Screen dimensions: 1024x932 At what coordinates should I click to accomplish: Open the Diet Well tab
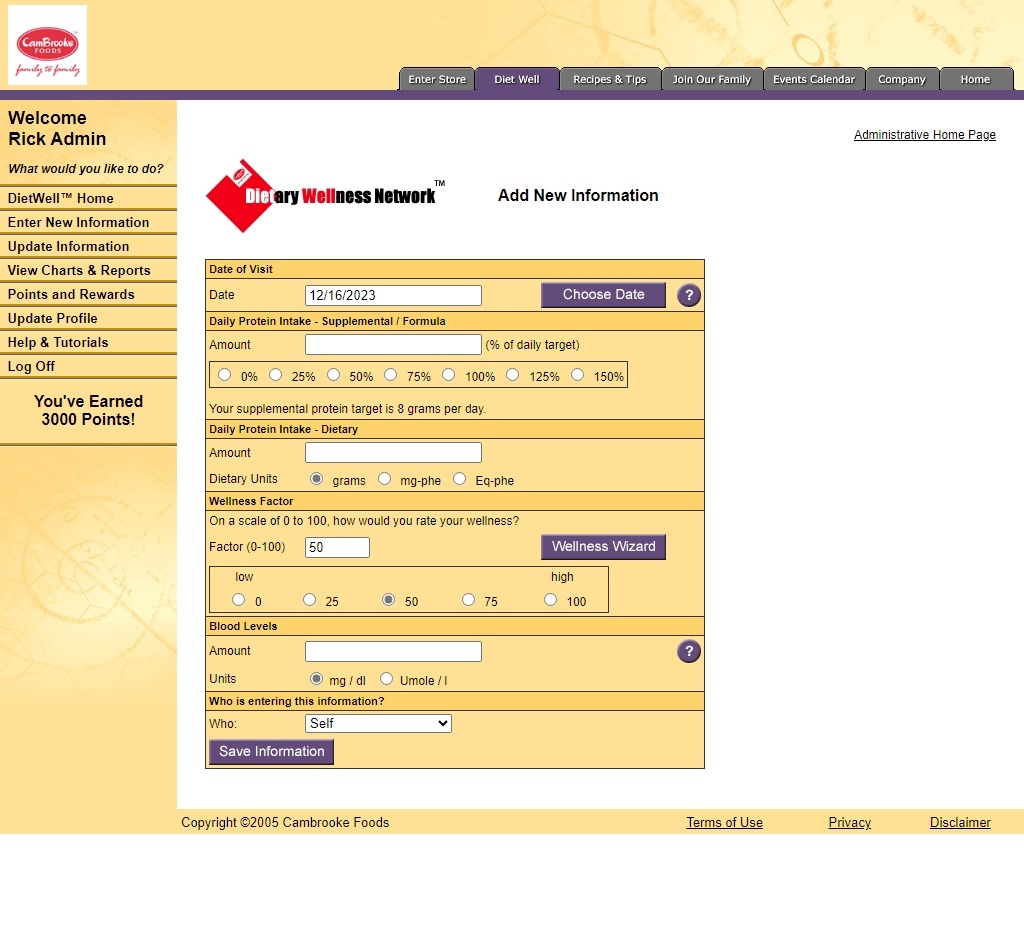coord(516,80)
